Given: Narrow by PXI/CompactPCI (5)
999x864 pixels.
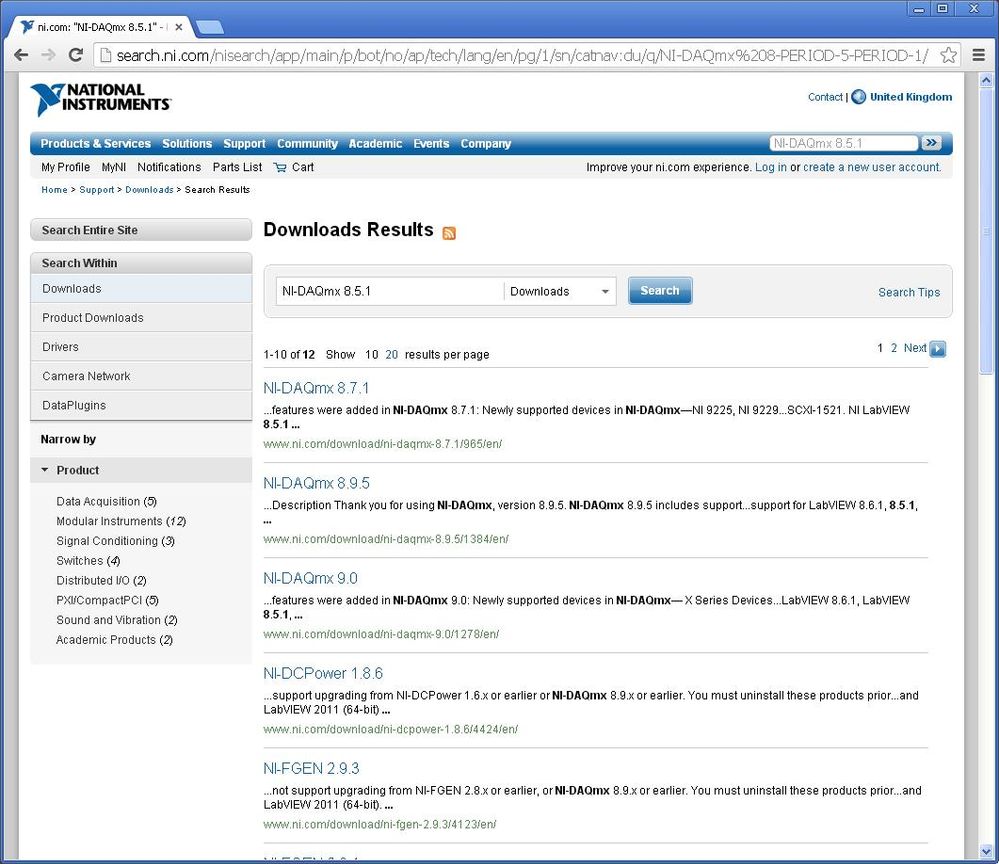Looking at the screenshot, I should [x=107, y=600].
